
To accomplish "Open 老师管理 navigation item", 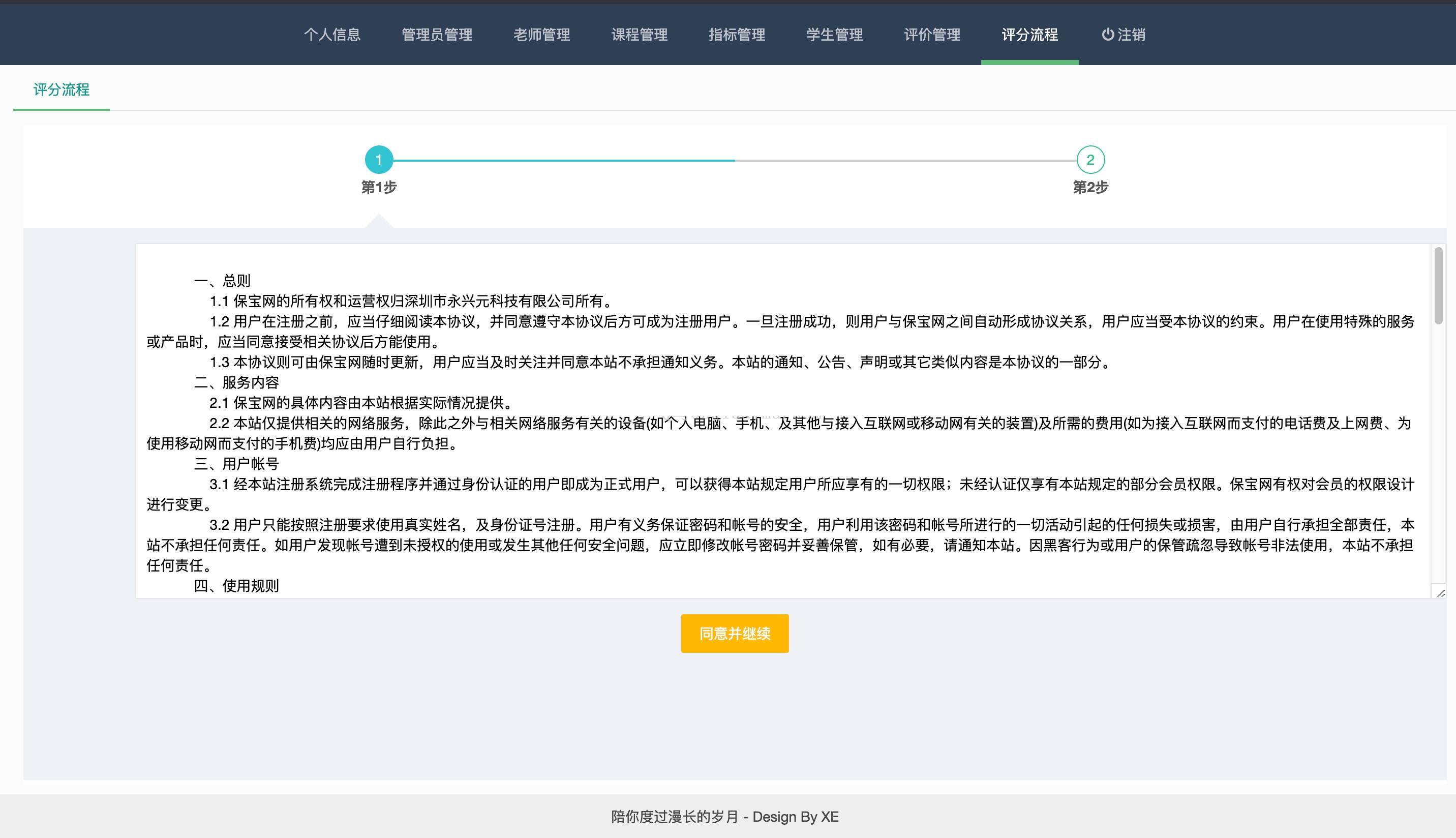I will pos(541,35).
